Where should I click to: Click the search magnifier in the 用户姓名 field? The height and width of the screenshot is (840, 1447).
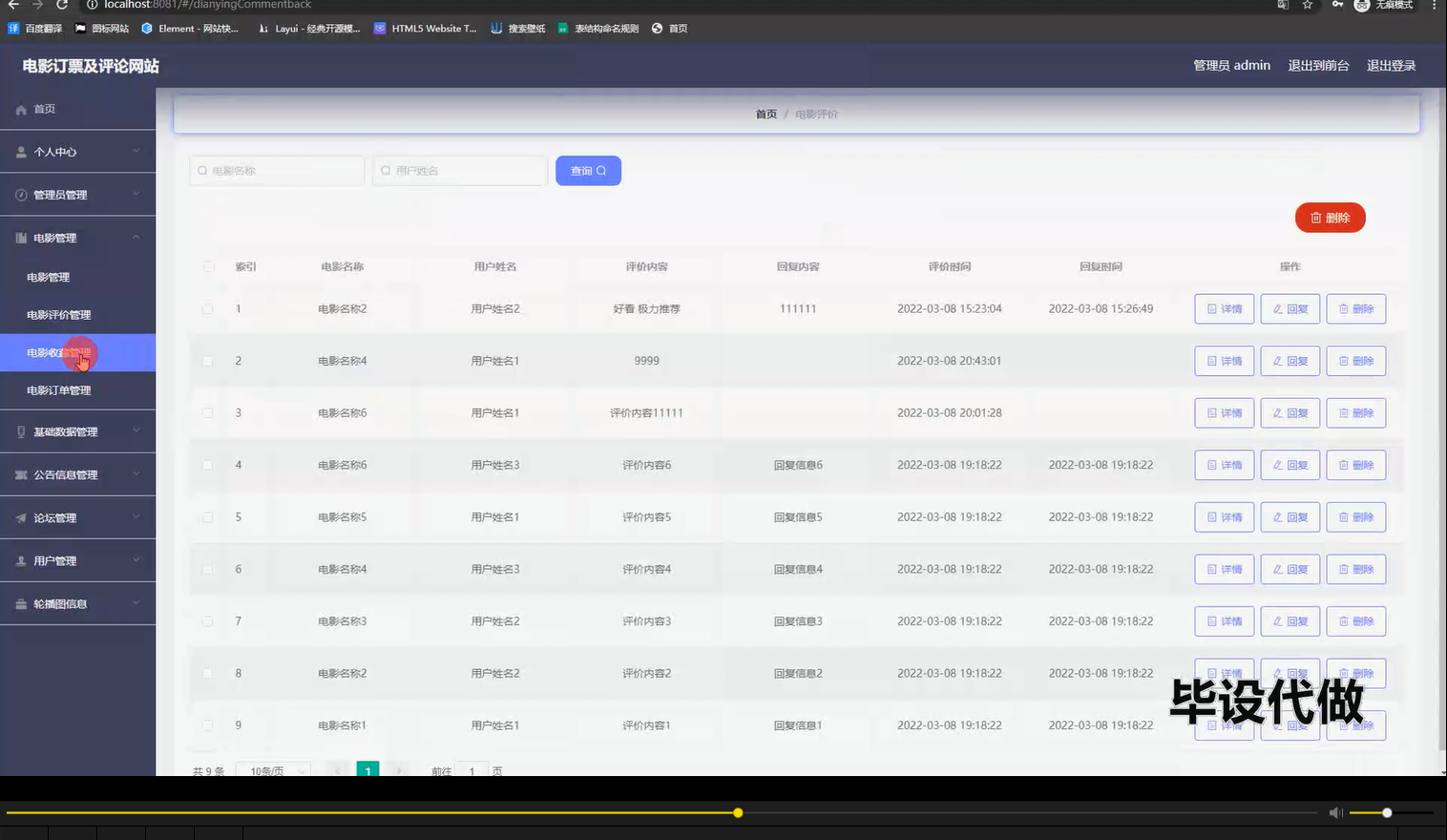(386, 171)
